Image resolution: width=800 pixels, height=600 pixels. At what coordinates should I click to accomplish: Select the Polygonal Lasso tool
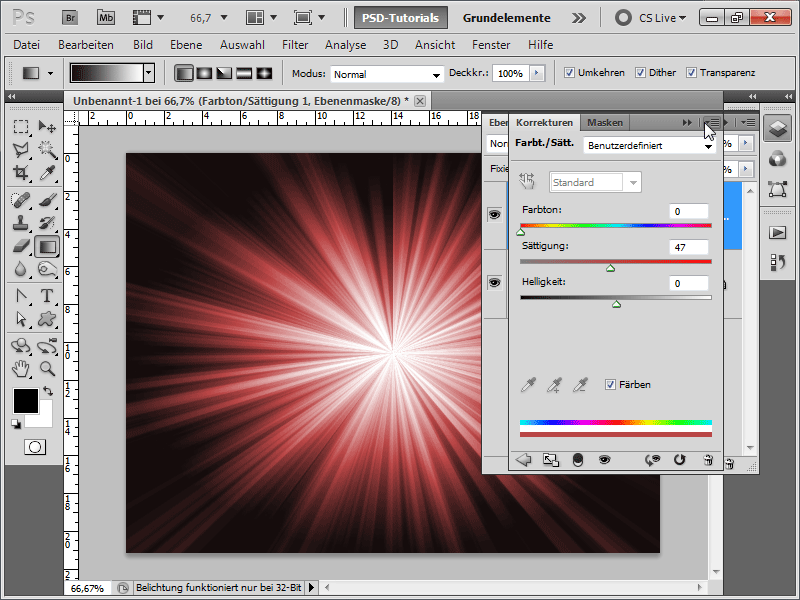tap(21, 149)
